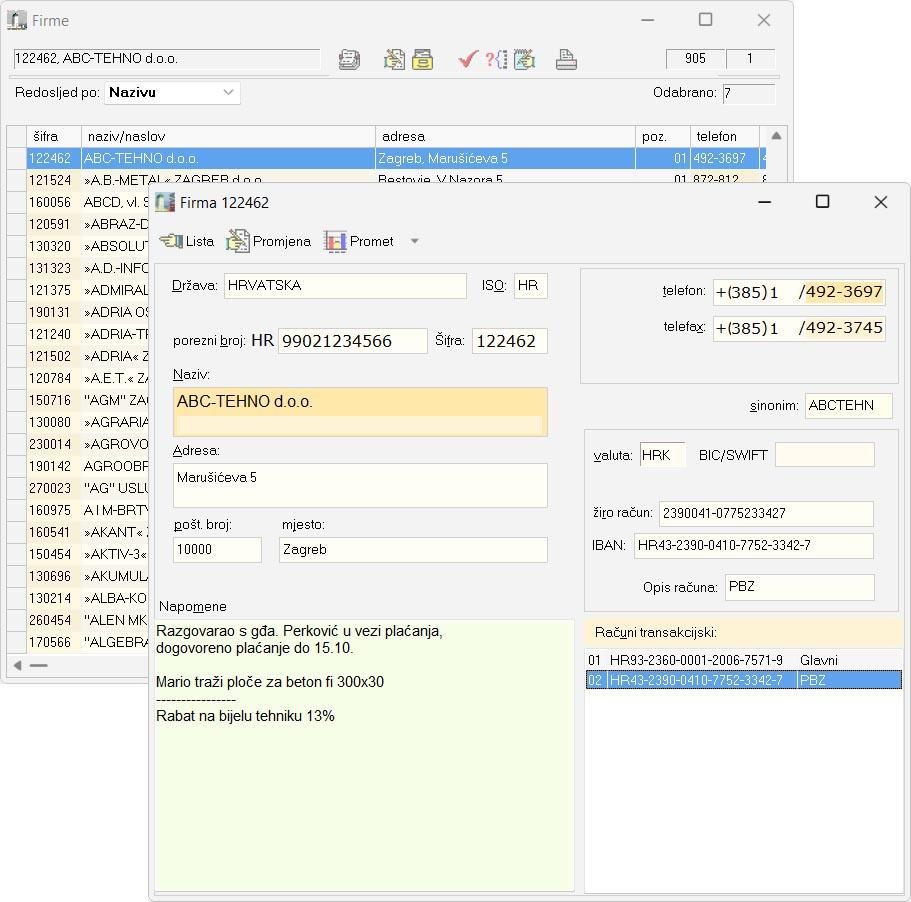Sort list by the šifra column header

(53, 136)
